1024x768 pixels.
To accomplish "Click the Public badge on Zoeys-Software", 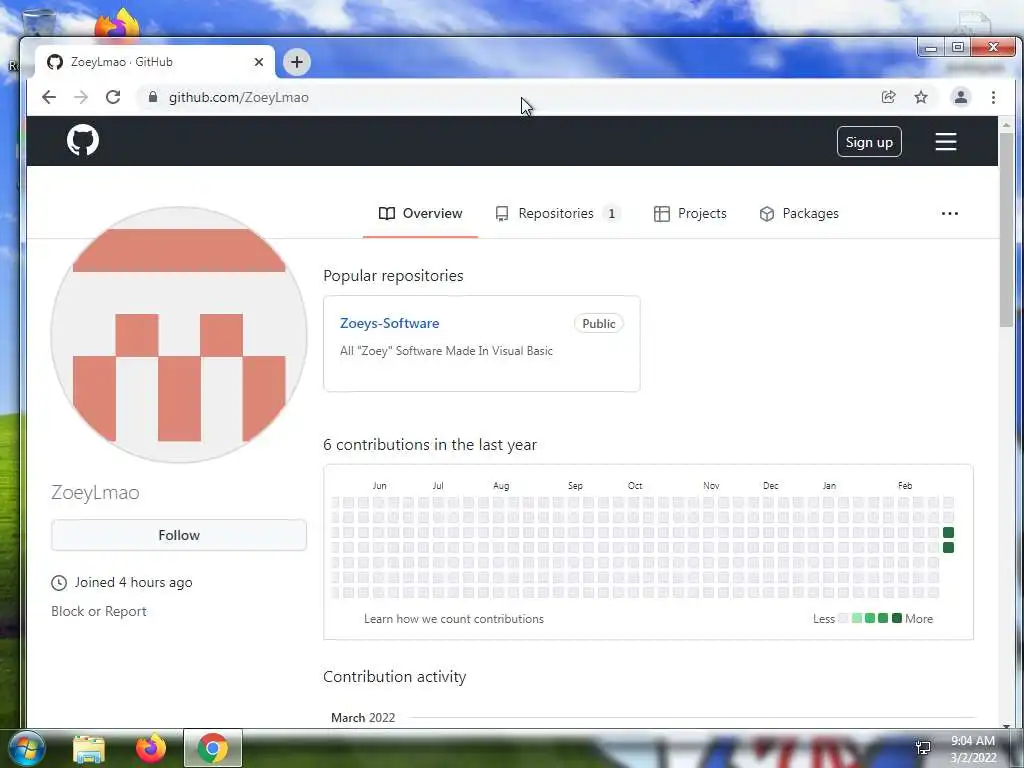I will tap(599, 323).
